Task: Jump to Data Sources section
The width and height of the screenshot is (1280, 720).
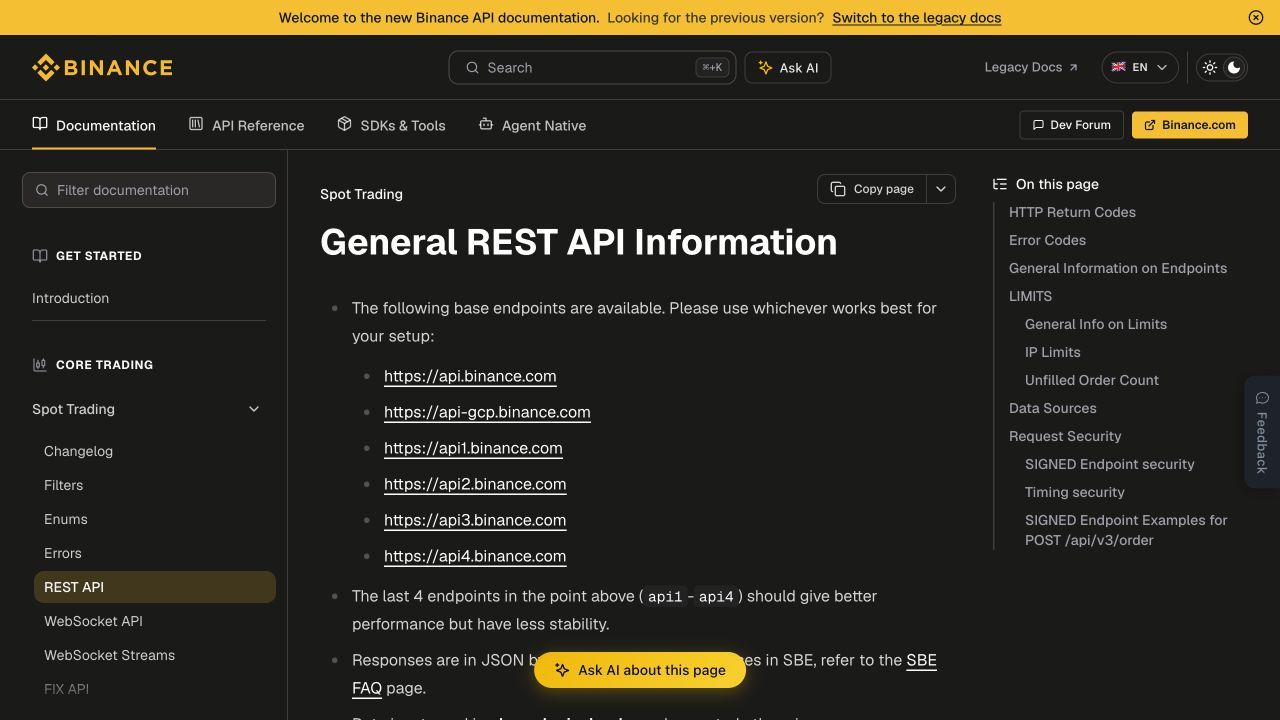Action: click(x=1053, y=408)
